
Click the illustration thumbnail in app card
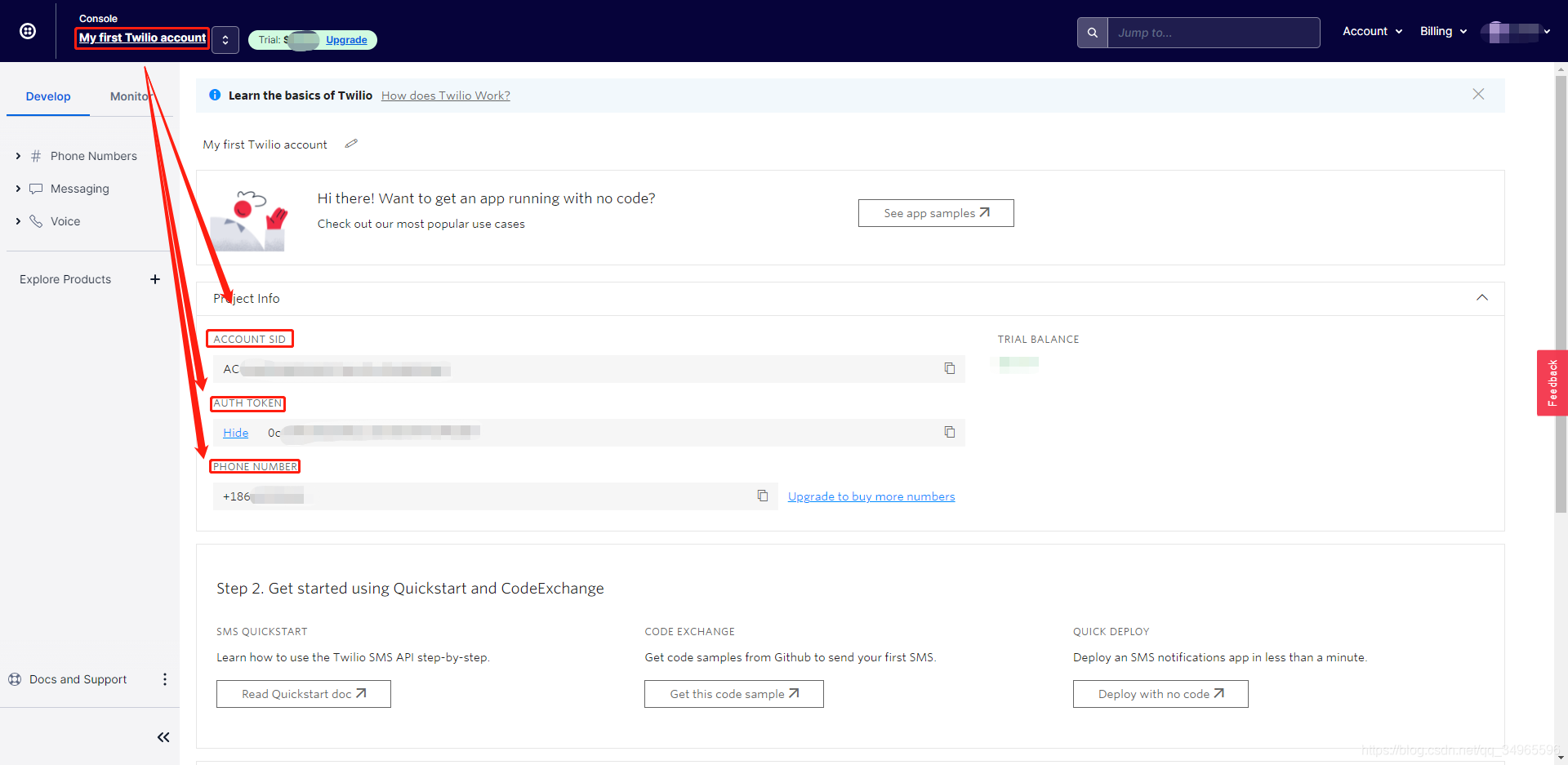pyautogui.click(x=248, y=220)
